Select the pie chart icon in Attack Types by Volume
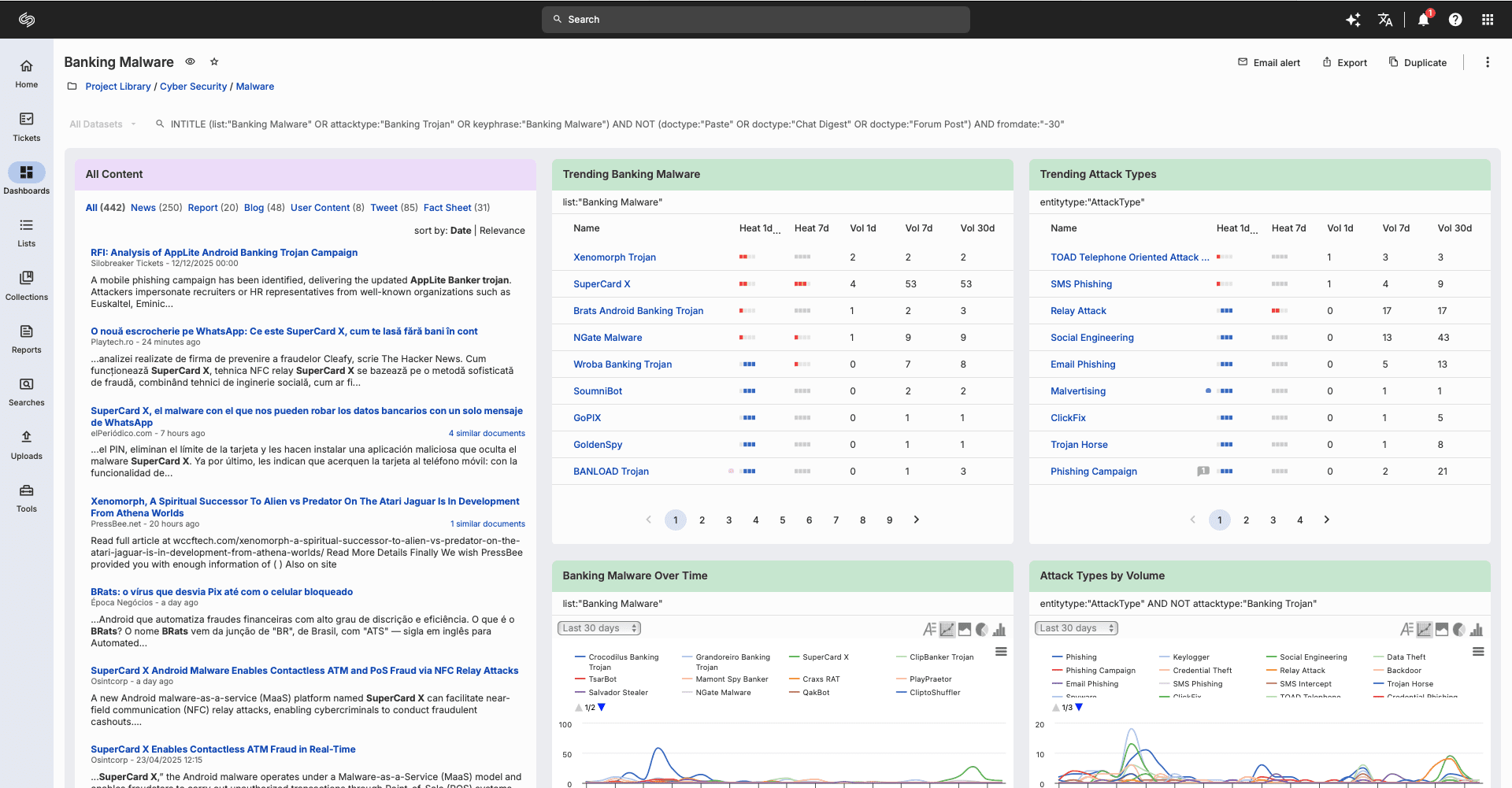The width and height of the screenshot is (1512, 788). click(1459, 629)
